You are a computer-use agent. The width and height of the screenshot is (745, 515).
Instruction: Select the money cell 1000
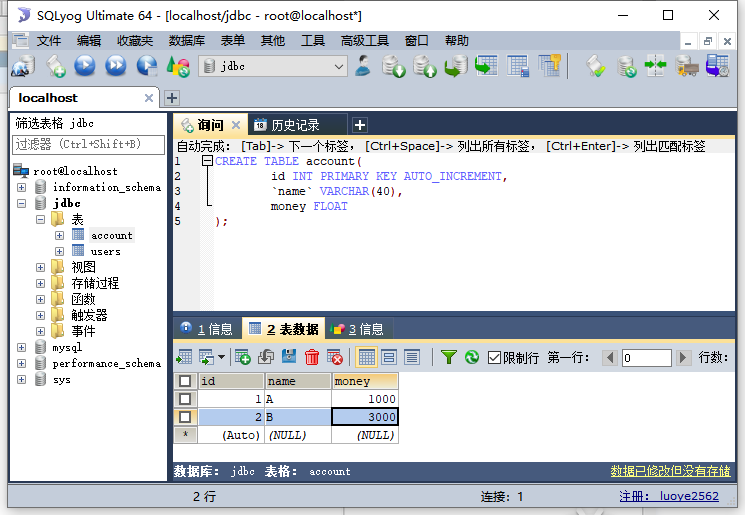[365, 399]
